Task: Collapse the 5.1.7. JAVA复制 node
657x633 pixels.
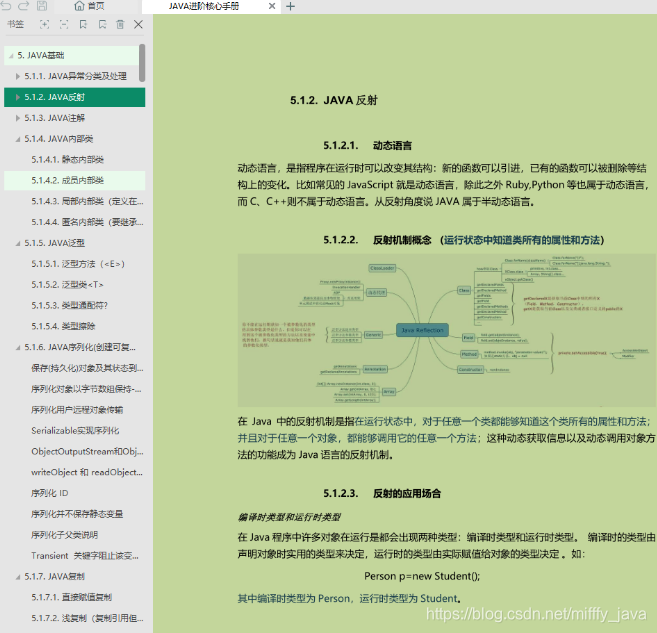Action: click(x=18, y=577)
